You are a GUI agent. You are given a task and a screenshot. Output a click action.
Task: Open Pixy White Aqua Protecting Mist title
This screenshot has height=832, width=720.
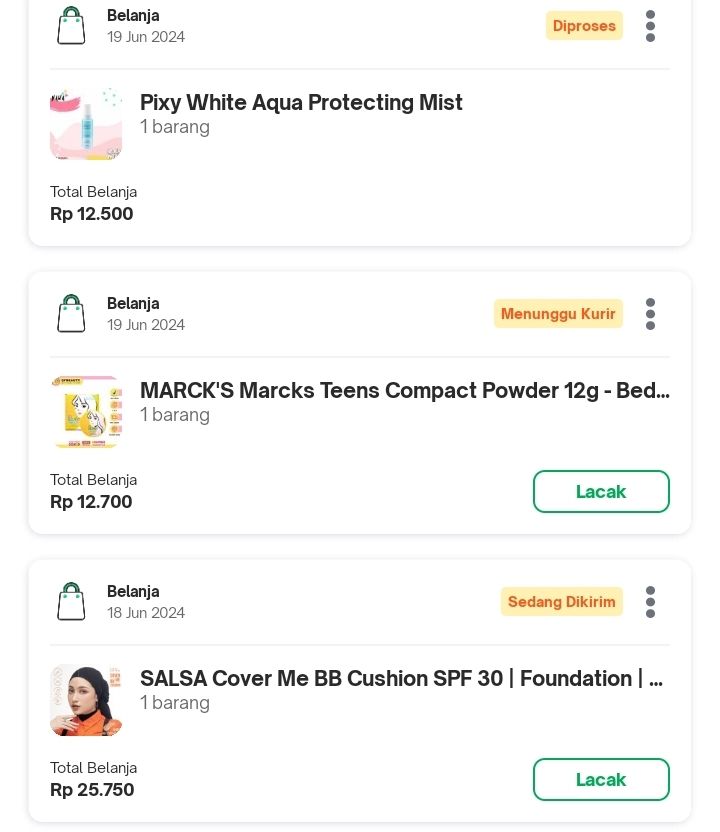pyautogui.click(x=301, y=102)
